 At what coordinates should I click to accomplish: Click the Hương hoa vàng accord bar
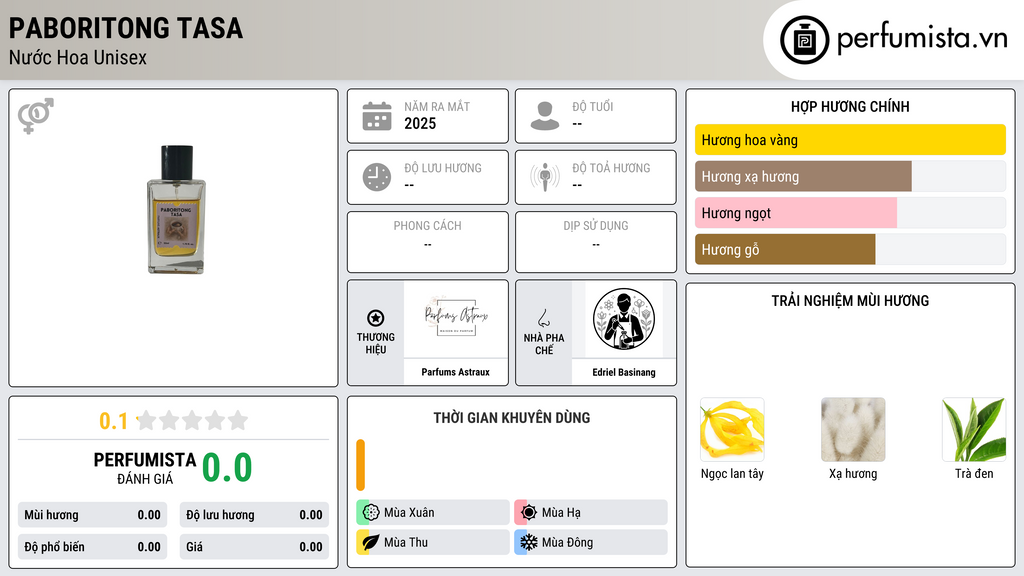[850, 140]
